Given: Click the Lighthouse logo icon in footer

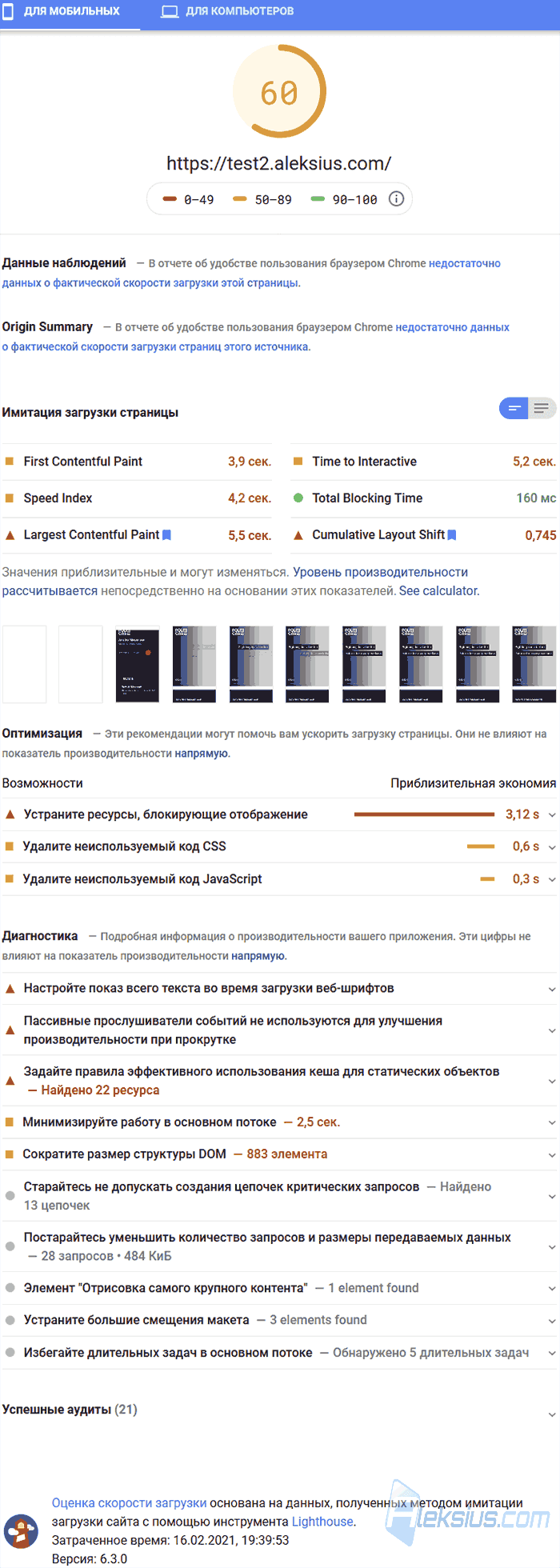Looking at the screenshot, I should click(x=21, y=1531).
